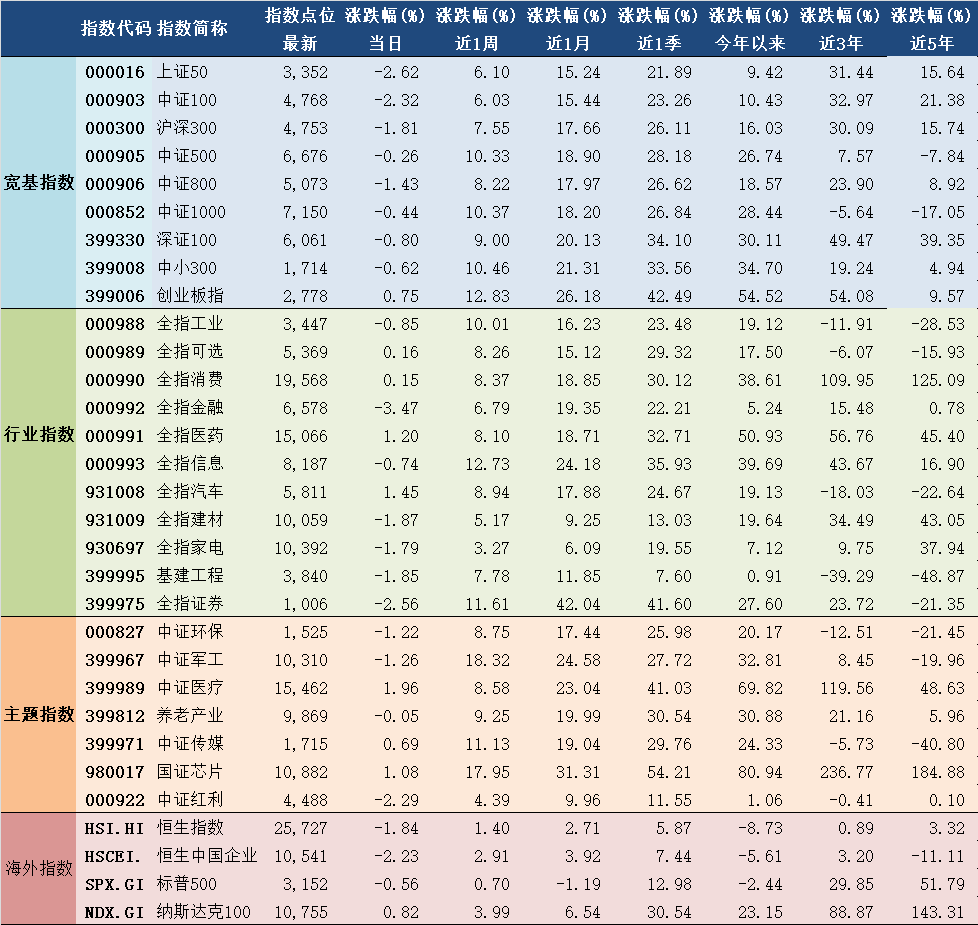This screenshot has height=925, width=978.
Task: Select the 中证500 name cell
Action: (186, 156)
